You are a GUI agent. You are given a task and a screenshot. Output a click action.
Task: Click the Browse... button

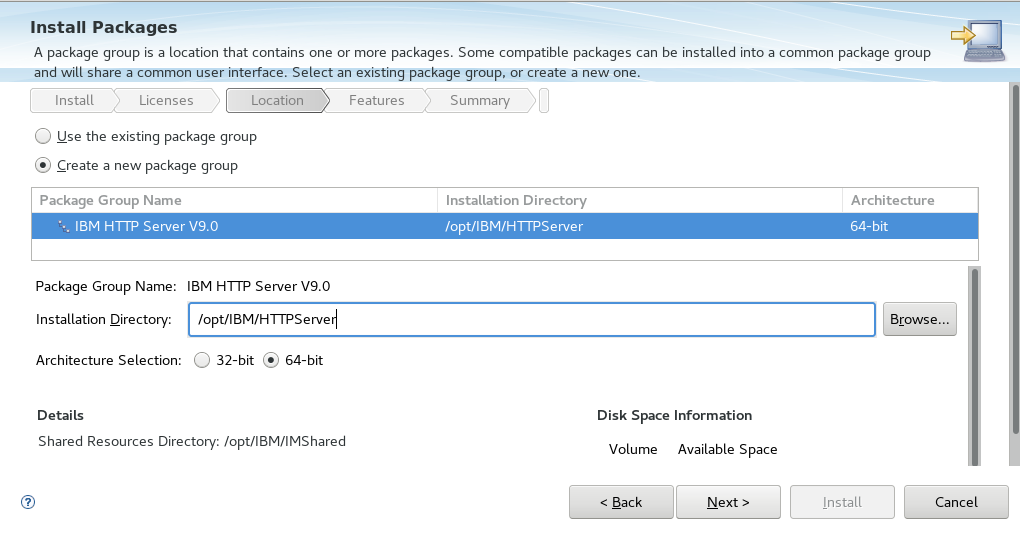(x=919, y=319)
